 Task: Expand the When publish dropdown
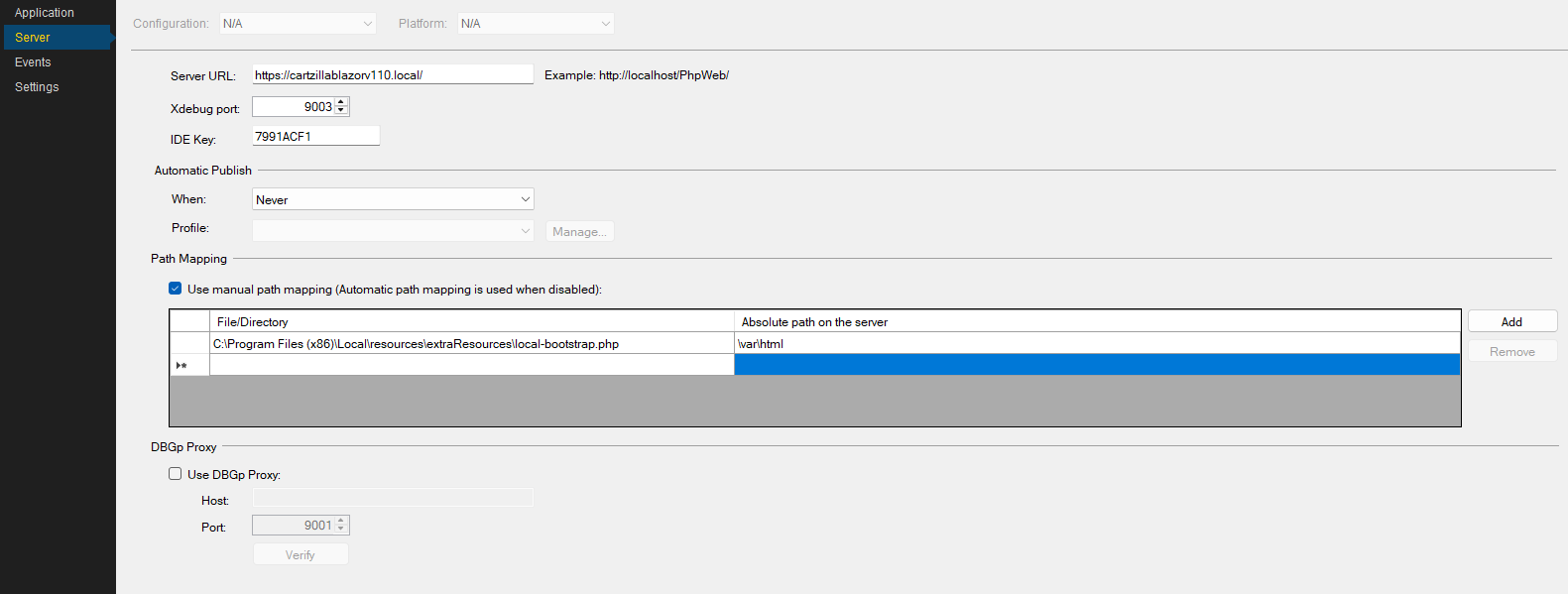pyautogui.click(x=393, y=199)
